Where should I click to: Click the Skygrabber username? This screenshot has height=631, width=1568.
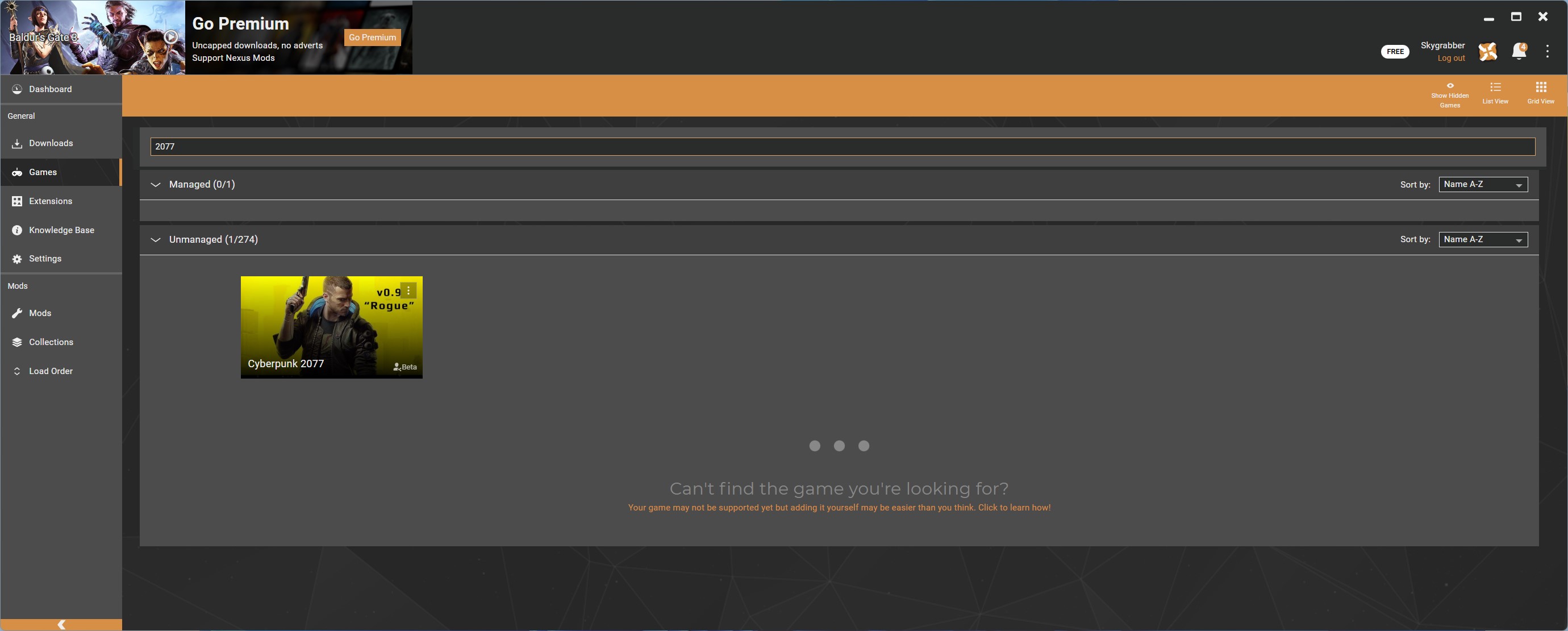(x=1442, y=45)
